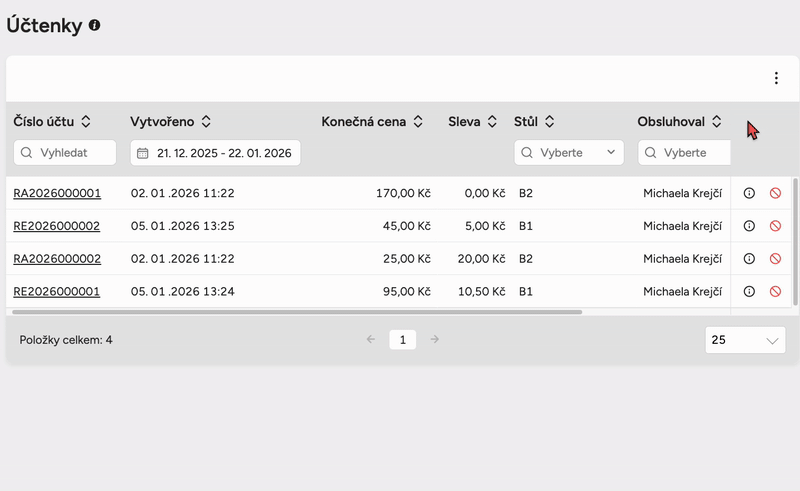Viewport: 800px width, 491px height.
Task: Show details for receipt with 170,00 Kč
Action: tap(749, 193)
